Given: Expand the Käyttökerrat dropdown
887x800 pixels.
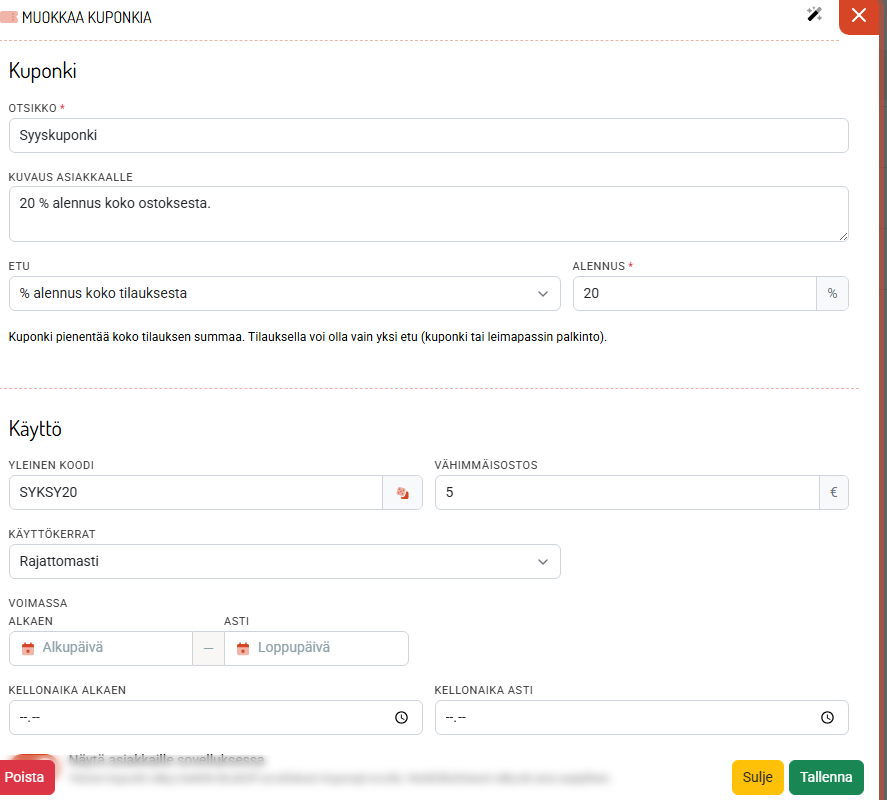Looking at the screenshot, I should tap(285, 561).
